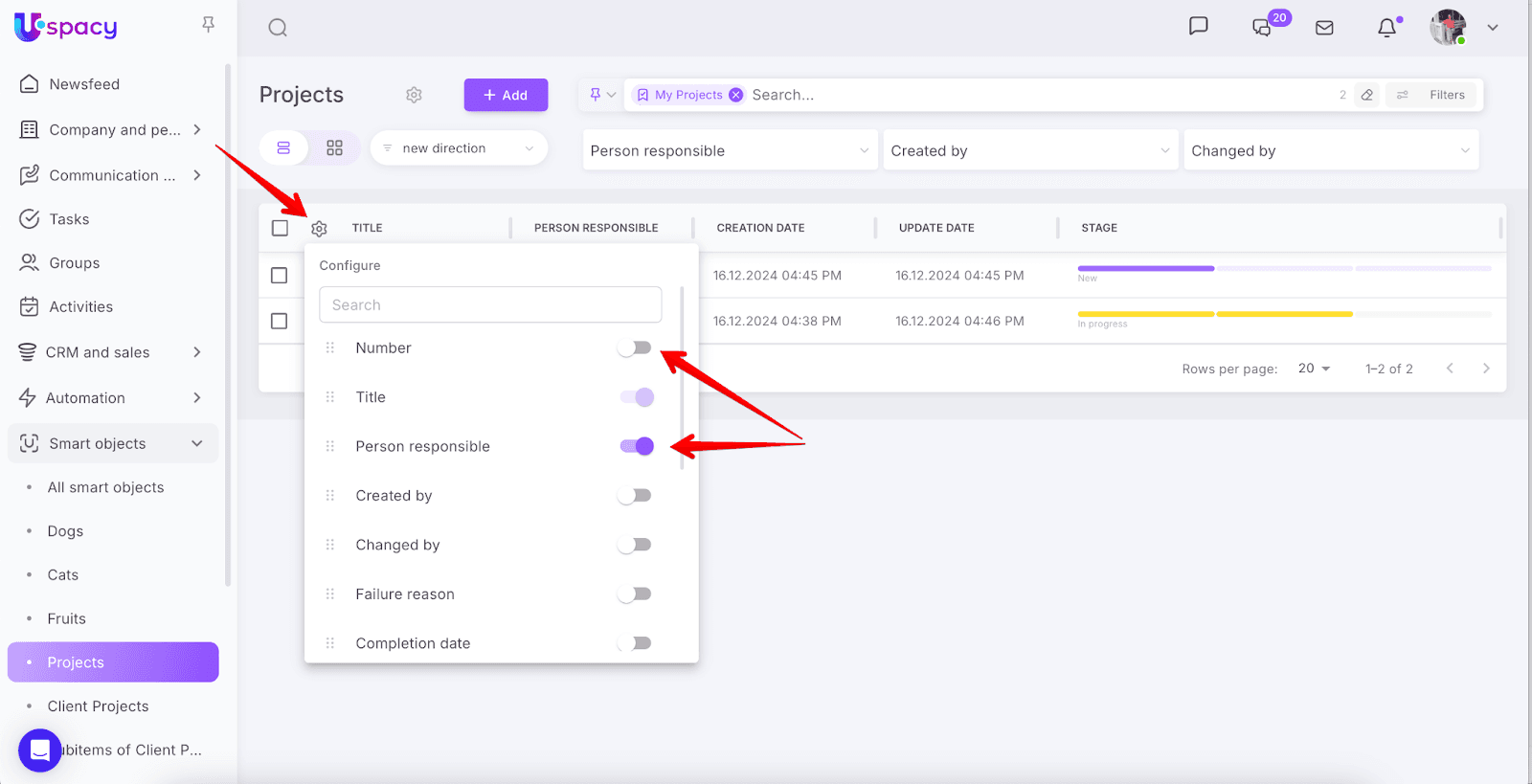Open the notifications bell icon
Image resolution: width=1532 pixels, height=784 pixels.
click(x=1386, y=28)
